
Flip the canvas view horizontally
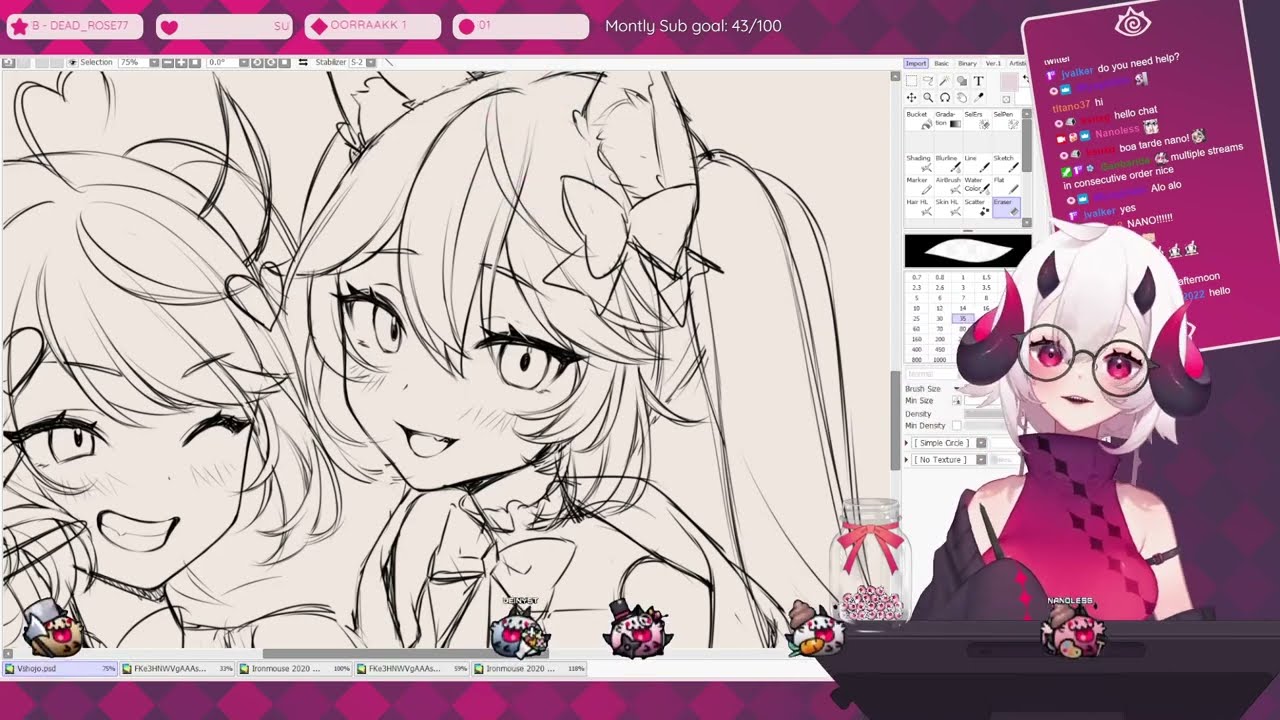[302, 62]
